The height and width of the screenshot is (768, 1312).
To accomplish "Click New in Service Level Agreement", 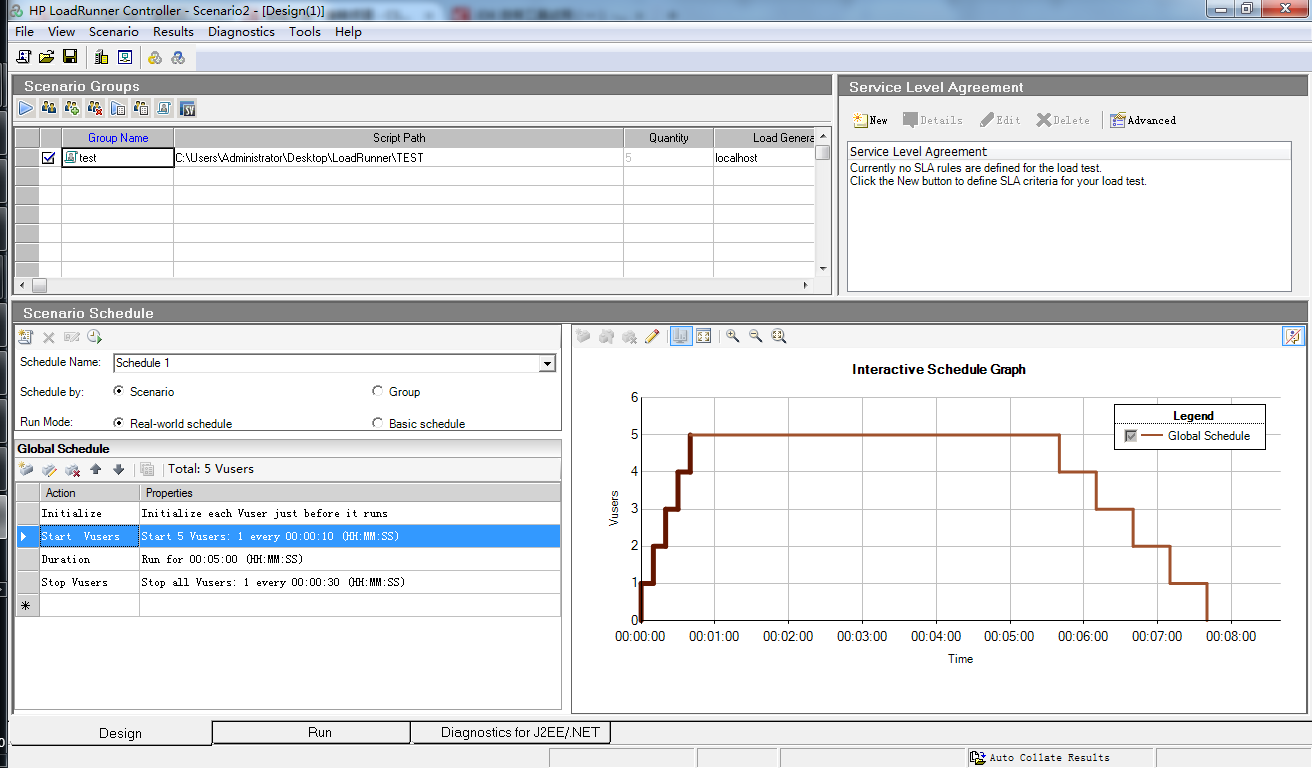I will pos(870,120).
